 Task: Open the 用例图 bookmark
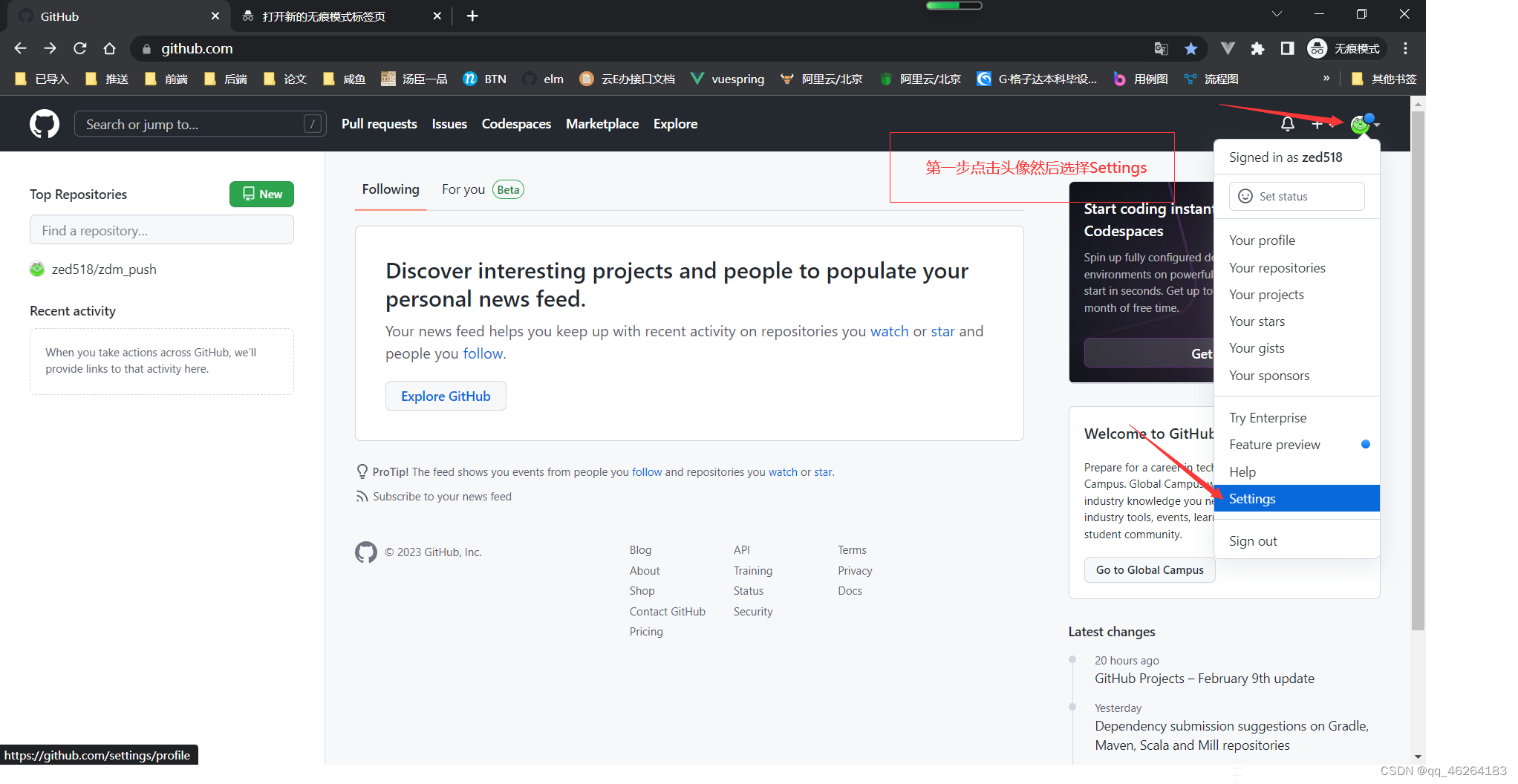point(1141,79)
